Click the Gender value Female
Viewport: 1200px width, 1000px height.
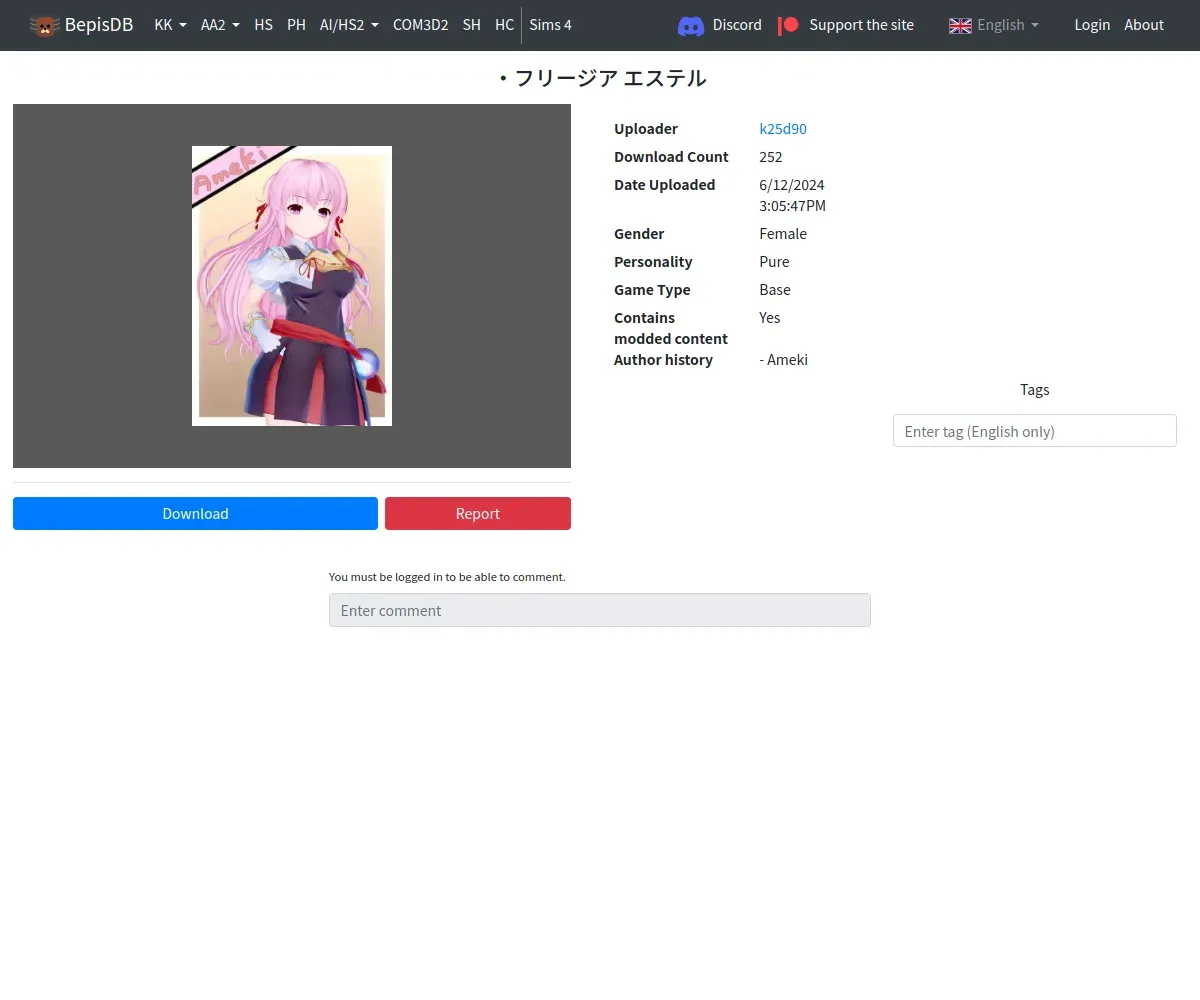coord(783,234)
